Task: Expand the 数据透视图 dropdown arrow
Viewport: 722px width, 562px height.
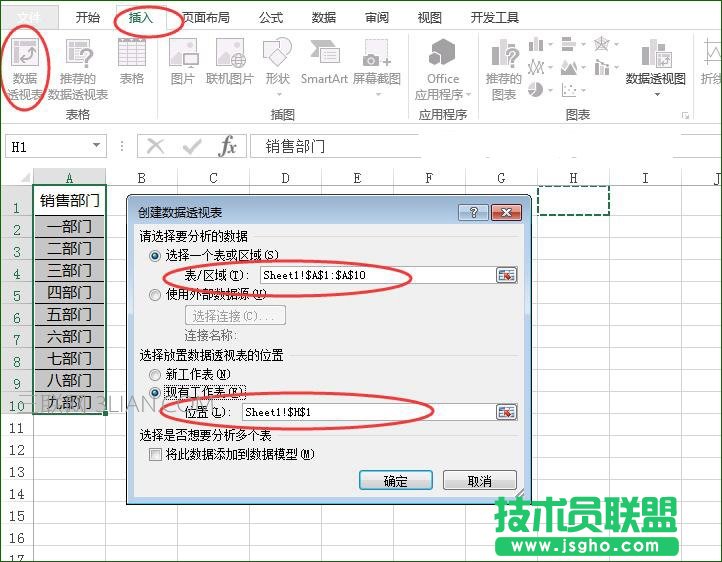Action: [657, 94]
